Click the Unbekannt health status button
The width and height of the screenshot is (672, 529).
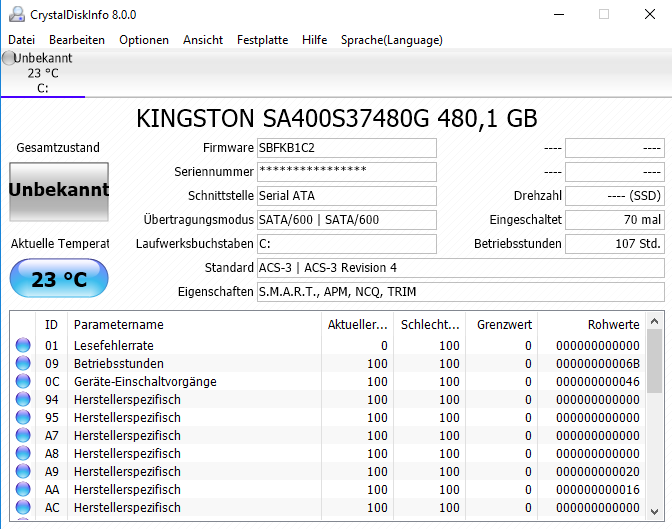point(59,192)
